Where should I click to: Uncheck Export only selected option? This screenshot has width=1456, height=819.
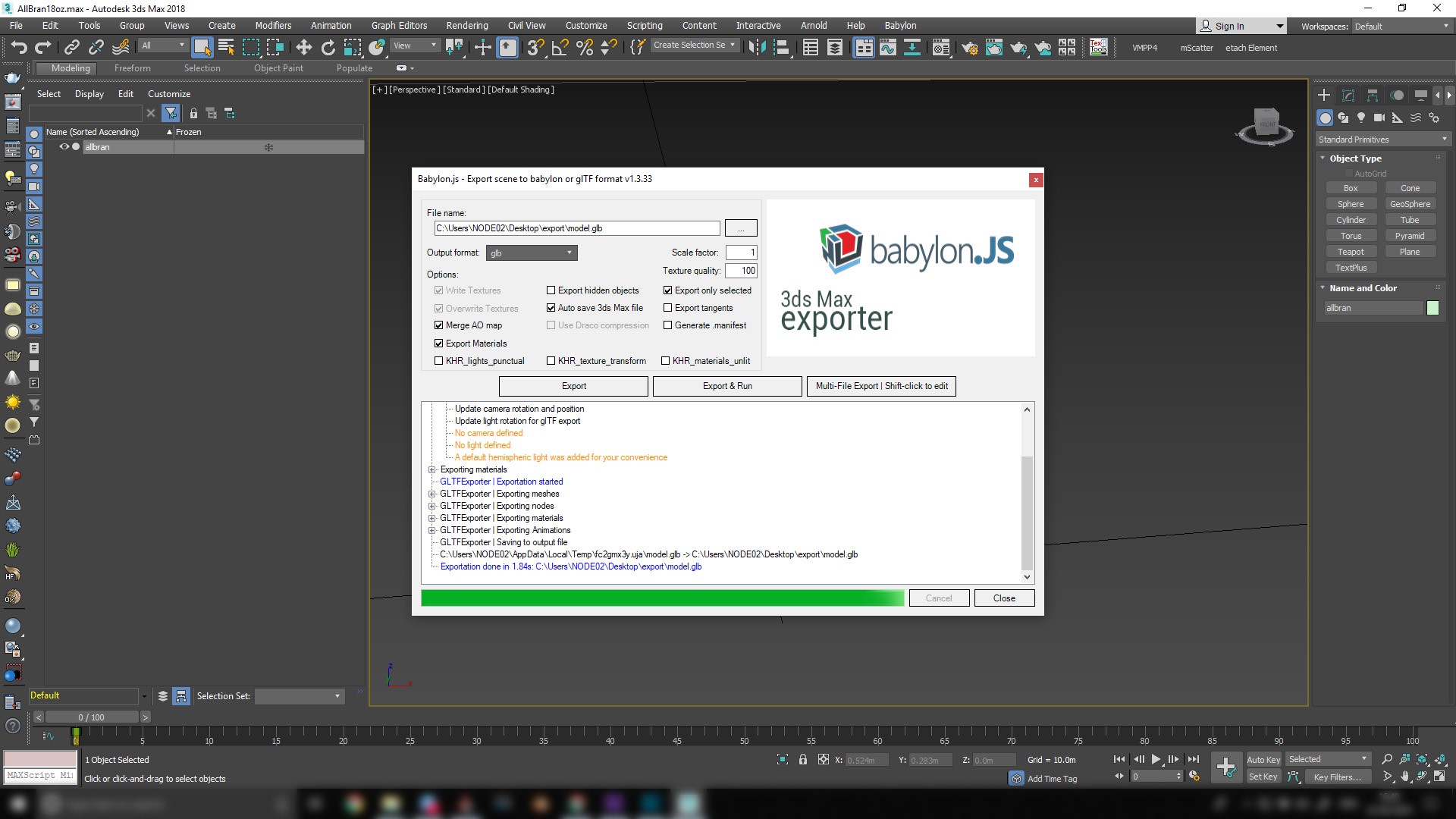pos(668,290)
